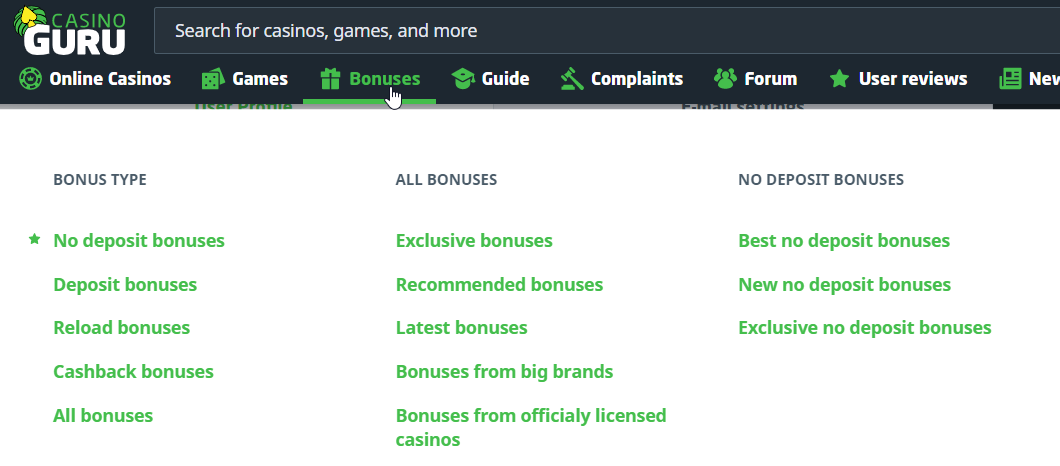Click the Online Casinos chip icon
This screenshot has height=466, width=1060.
(30, 79)
